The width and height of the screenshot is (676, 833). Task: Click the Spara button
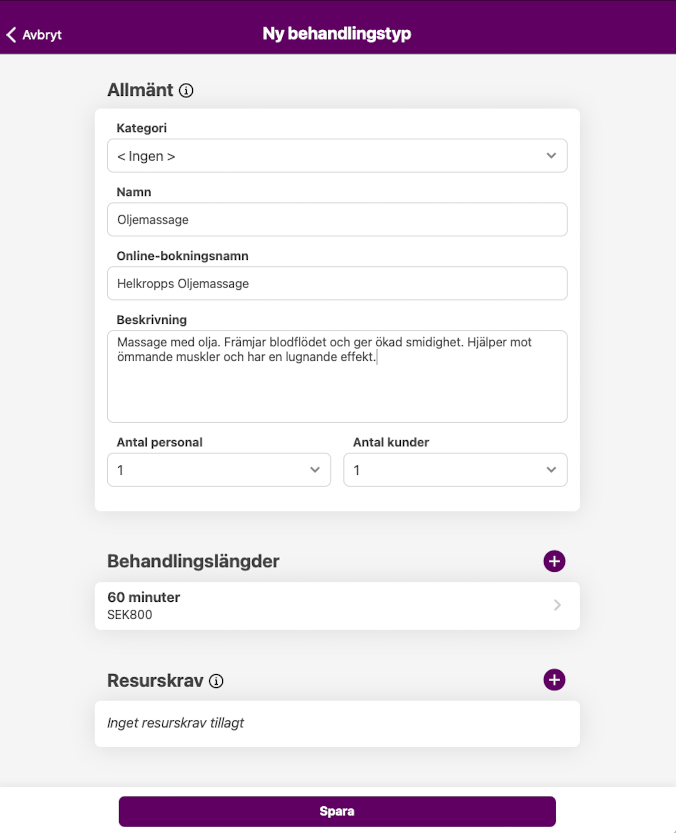[x=337, y=811]
